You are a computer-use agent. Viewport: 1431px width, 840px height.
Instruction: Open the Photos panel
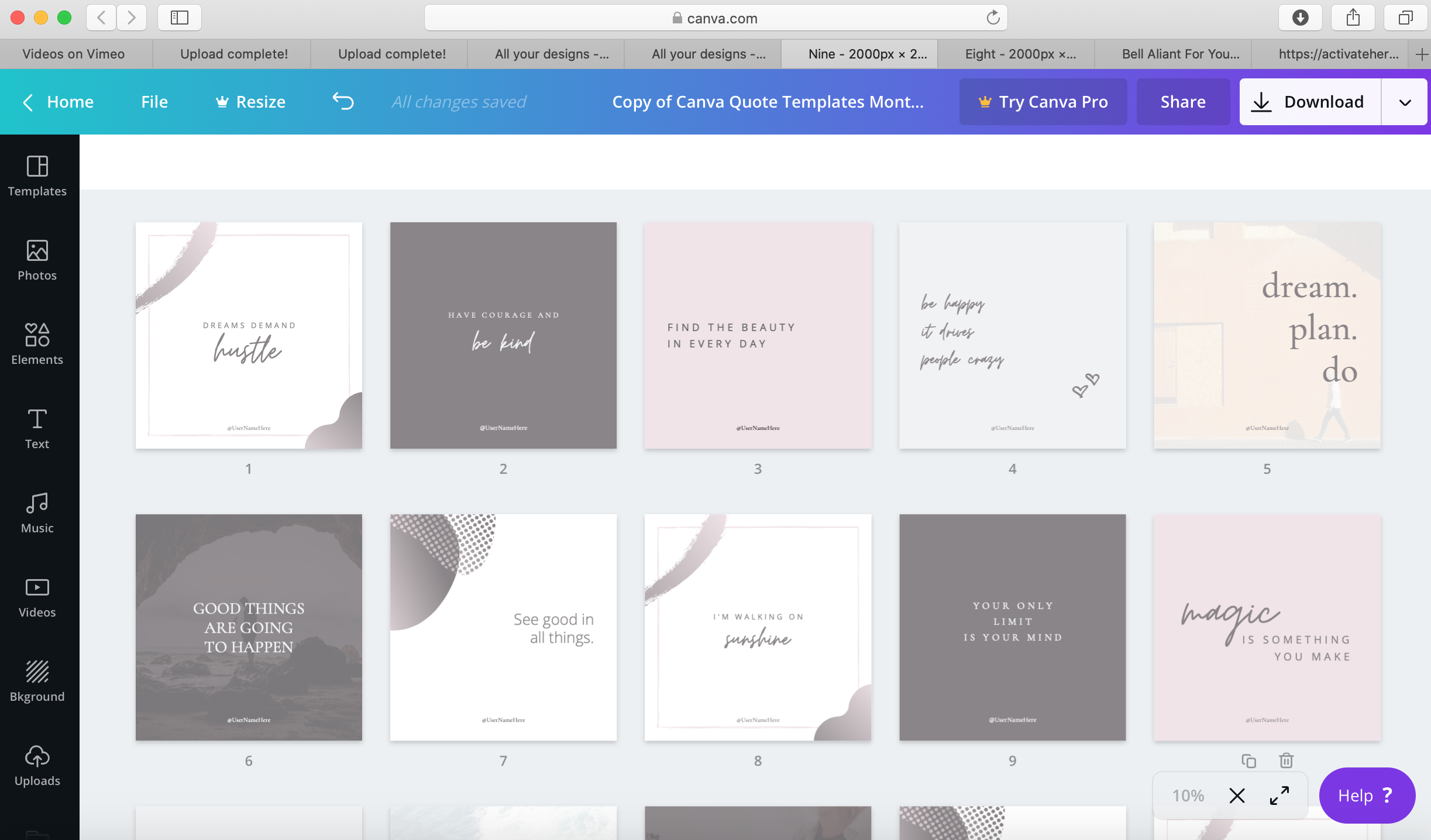[37, 260]
